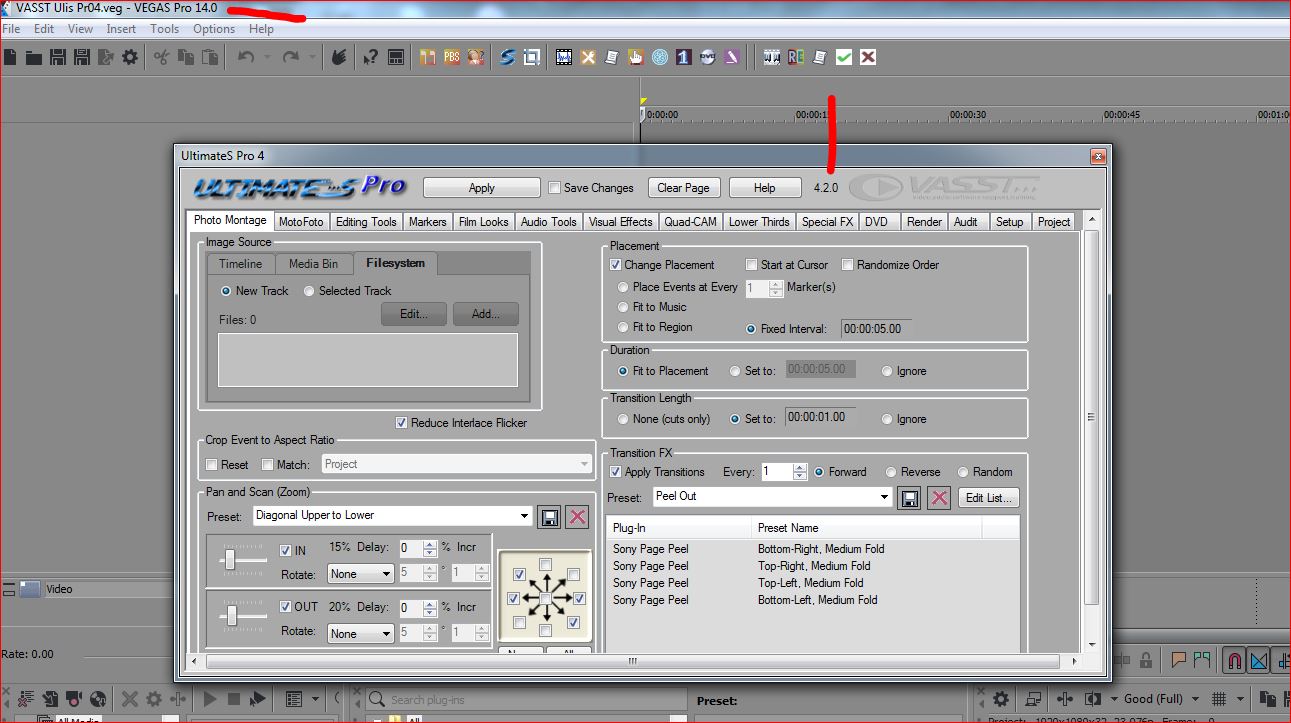
Task: Click the Copy icon in the toolbar
Action: pyautogui.click(x=186, y=57)
